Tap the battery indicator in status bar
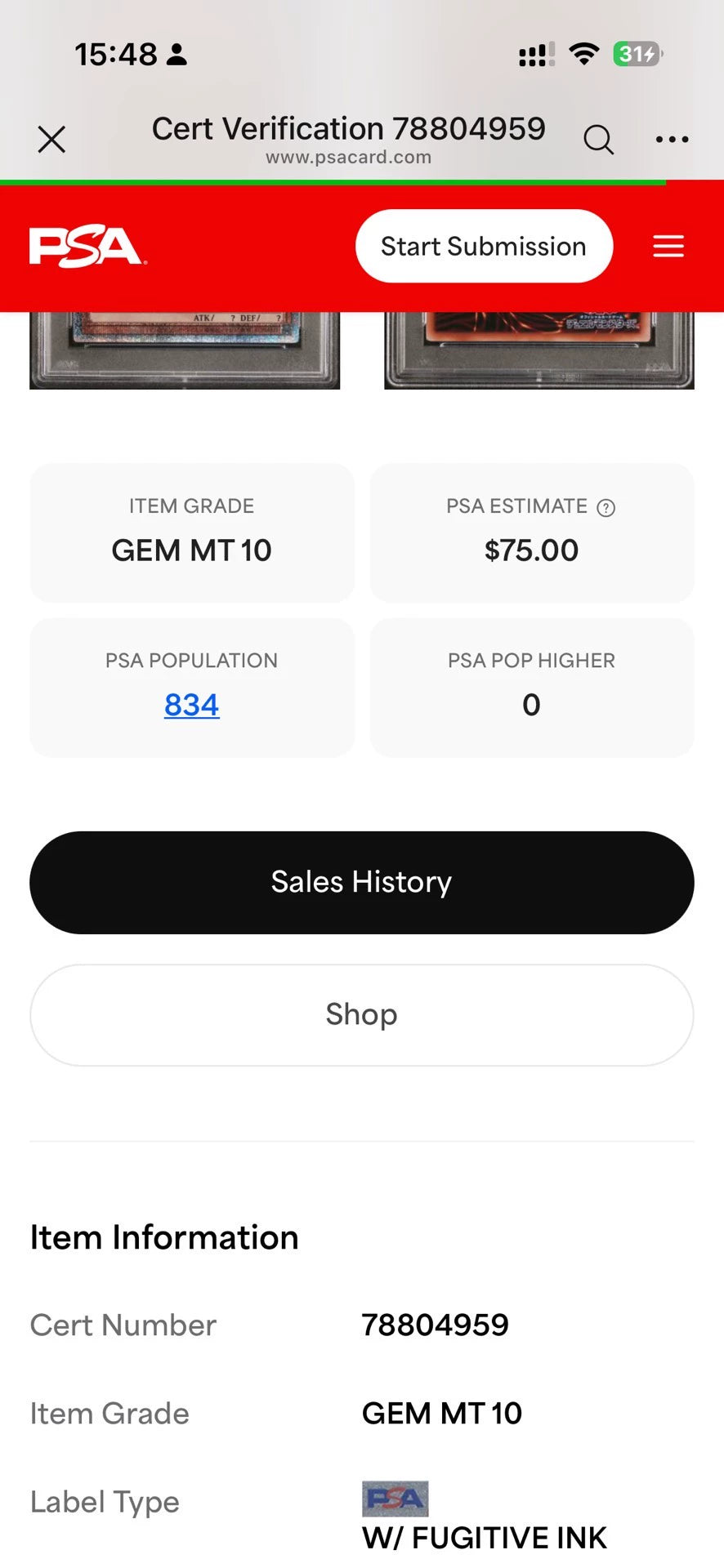This screenshot has height=1568, width=724. (x=637, y=54)
